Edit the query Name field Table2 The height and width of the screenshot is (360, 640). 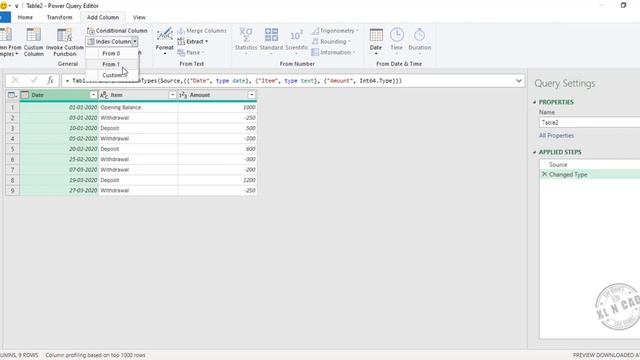pyautogui.click(x=589, y=122)
